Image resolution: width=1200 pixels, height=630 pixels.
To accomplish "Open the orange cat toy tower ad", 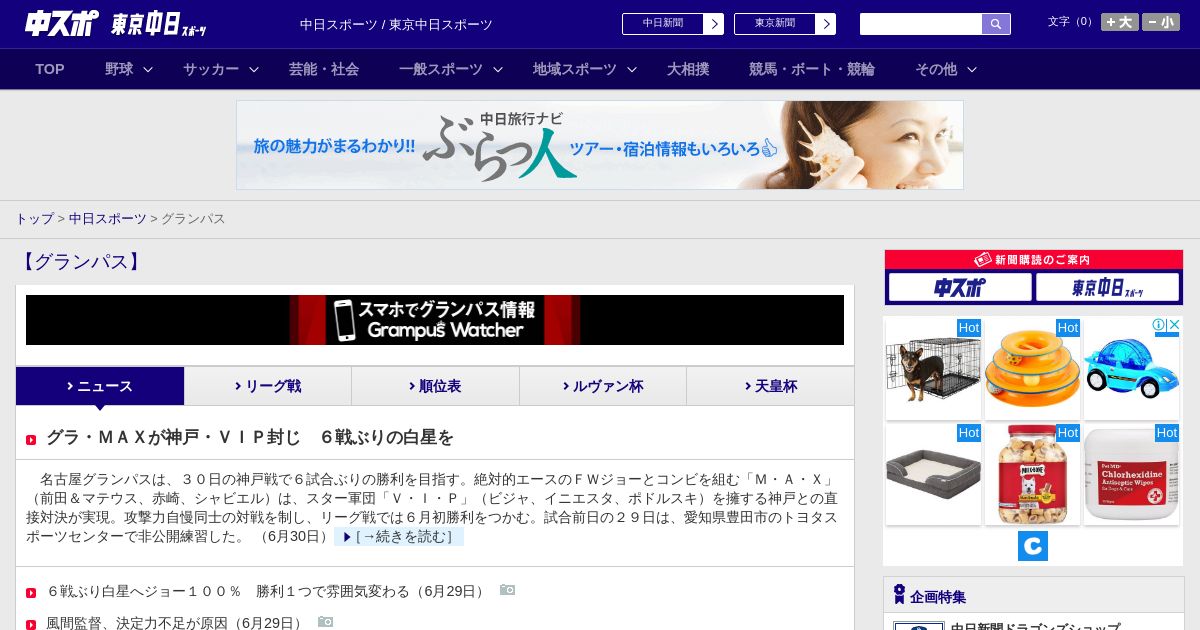I will pyautogui.click(x=1032, y=369).
